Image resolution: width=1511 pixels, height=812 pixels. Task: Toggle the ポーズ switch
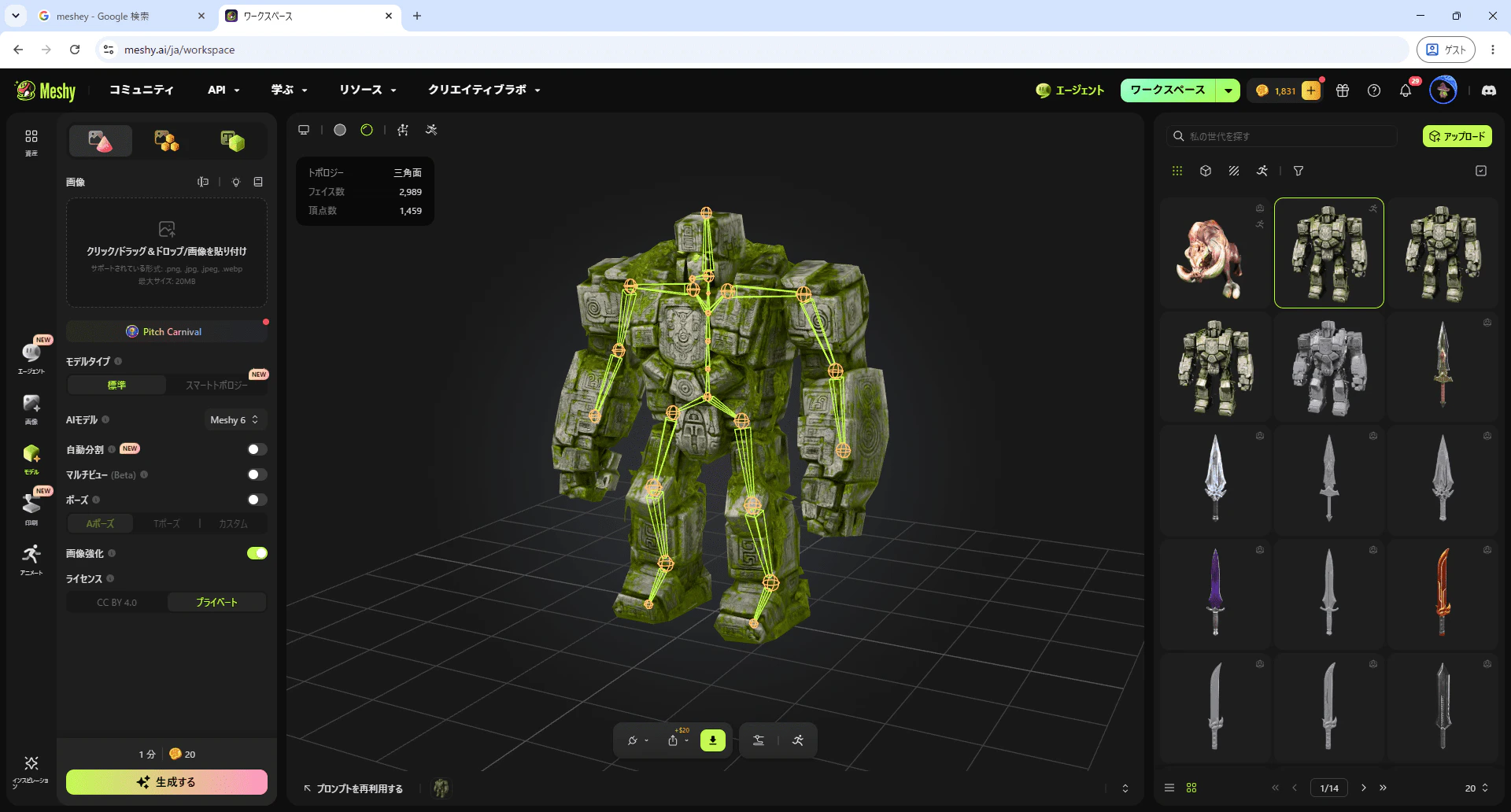point(257,500)
